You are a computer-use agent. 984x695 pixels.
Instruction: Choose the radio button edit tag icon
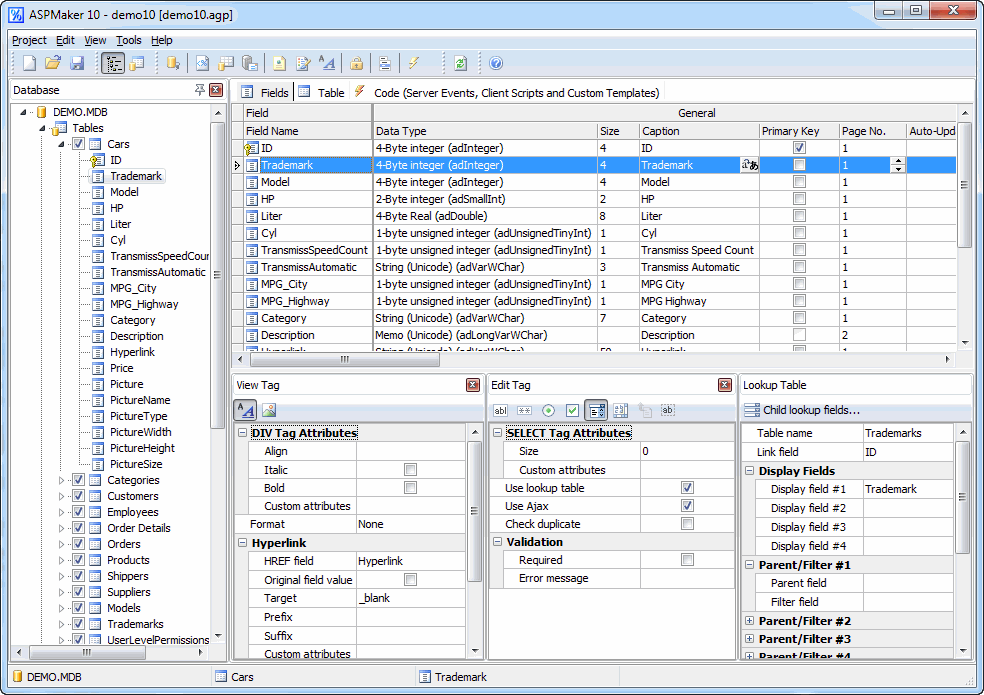(548, 410)
